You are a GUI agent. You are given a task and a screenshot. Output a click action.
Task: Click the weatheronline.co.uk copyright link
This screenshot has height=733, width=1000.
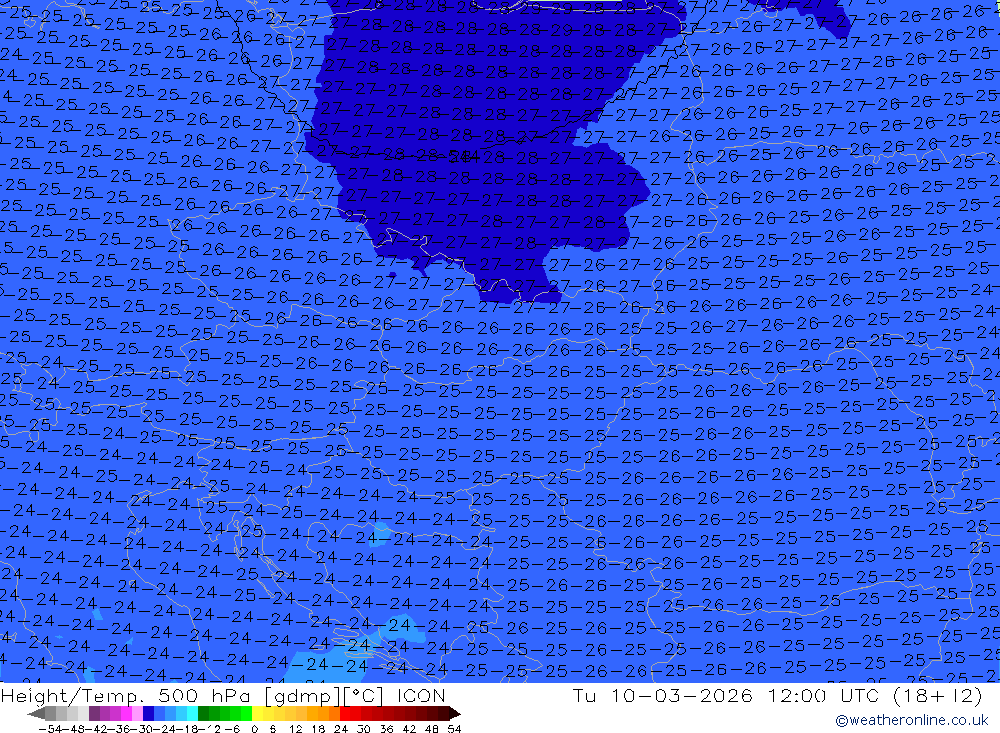911,720
